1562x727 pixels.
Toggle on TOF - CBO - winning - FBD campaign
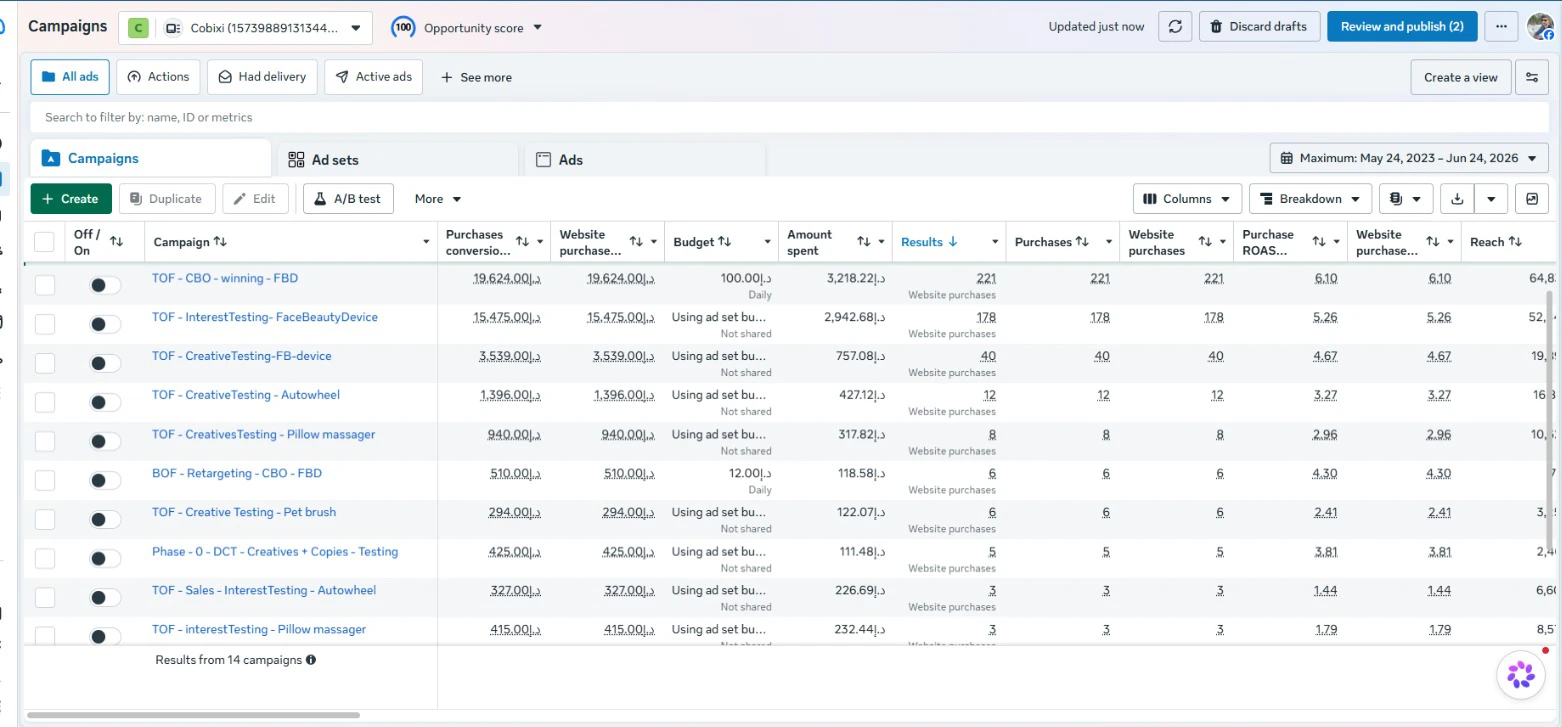click(x=105, y=285)
